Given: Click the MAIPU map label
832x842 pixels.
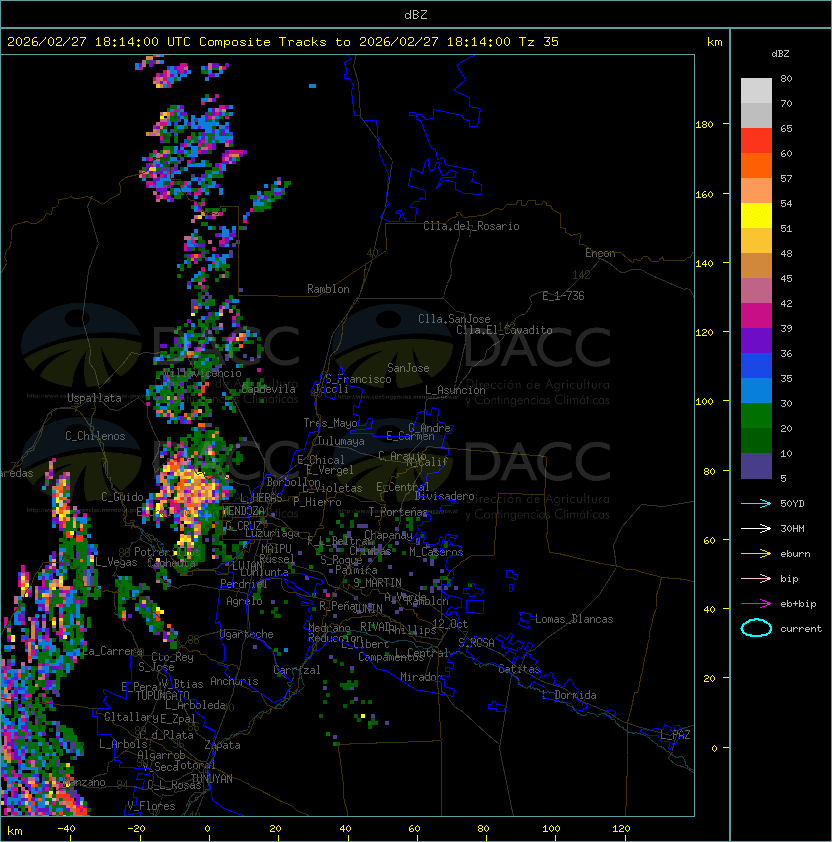Looking at the screenshot, I should coord(276,549).
